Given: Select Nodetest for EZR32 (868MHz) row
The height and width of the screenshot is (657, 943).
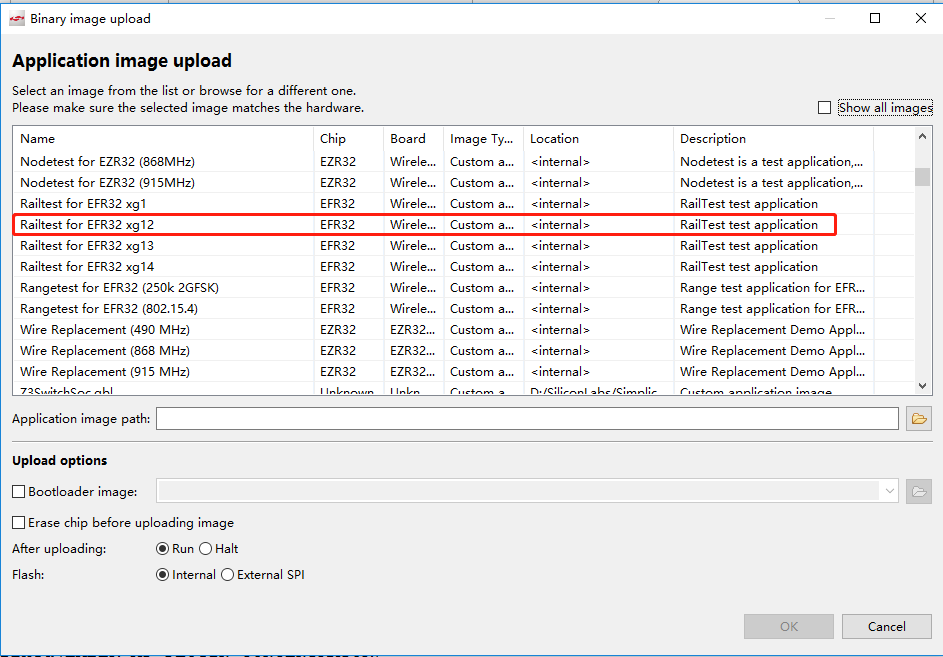Looking at the screenshot, I should coord(464,162).
